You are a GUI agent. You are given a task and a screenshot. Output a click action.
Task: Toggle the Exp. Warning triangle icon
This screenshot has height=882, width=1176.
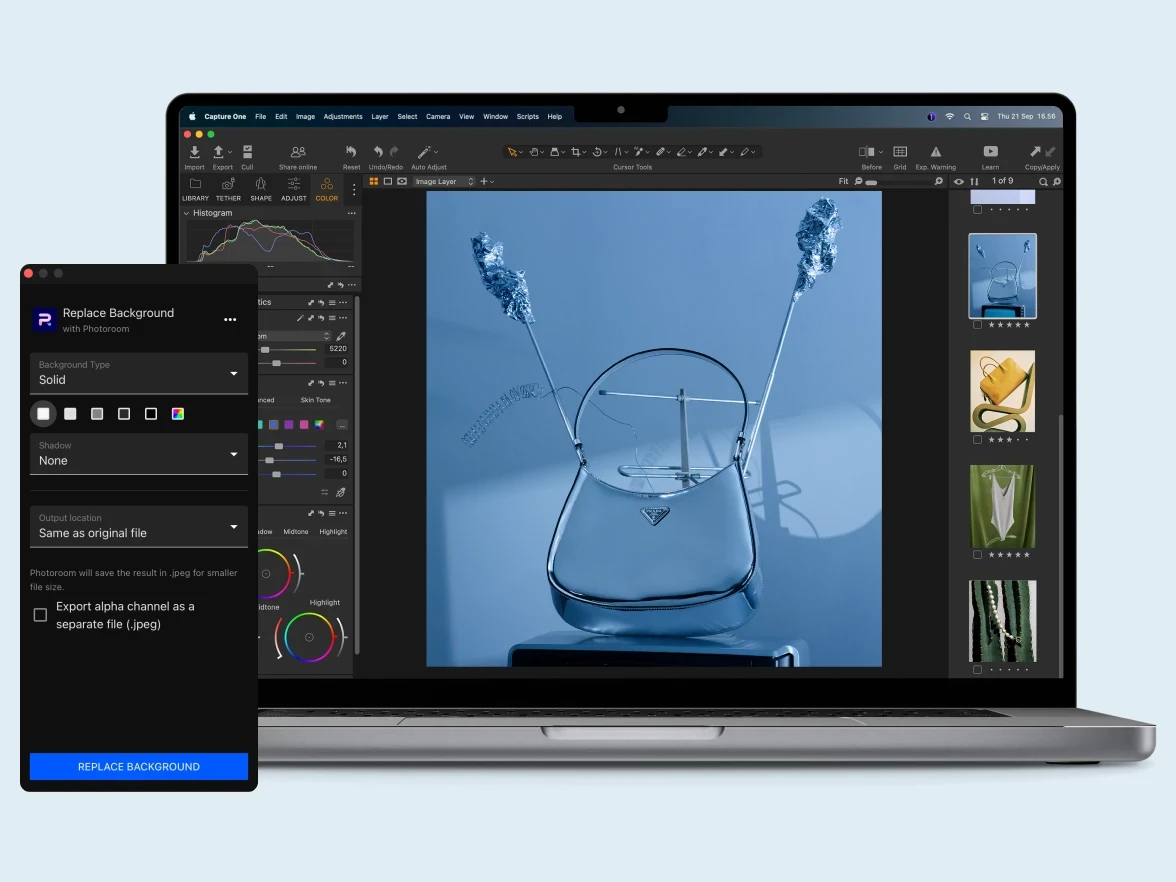tap(935, 152)
